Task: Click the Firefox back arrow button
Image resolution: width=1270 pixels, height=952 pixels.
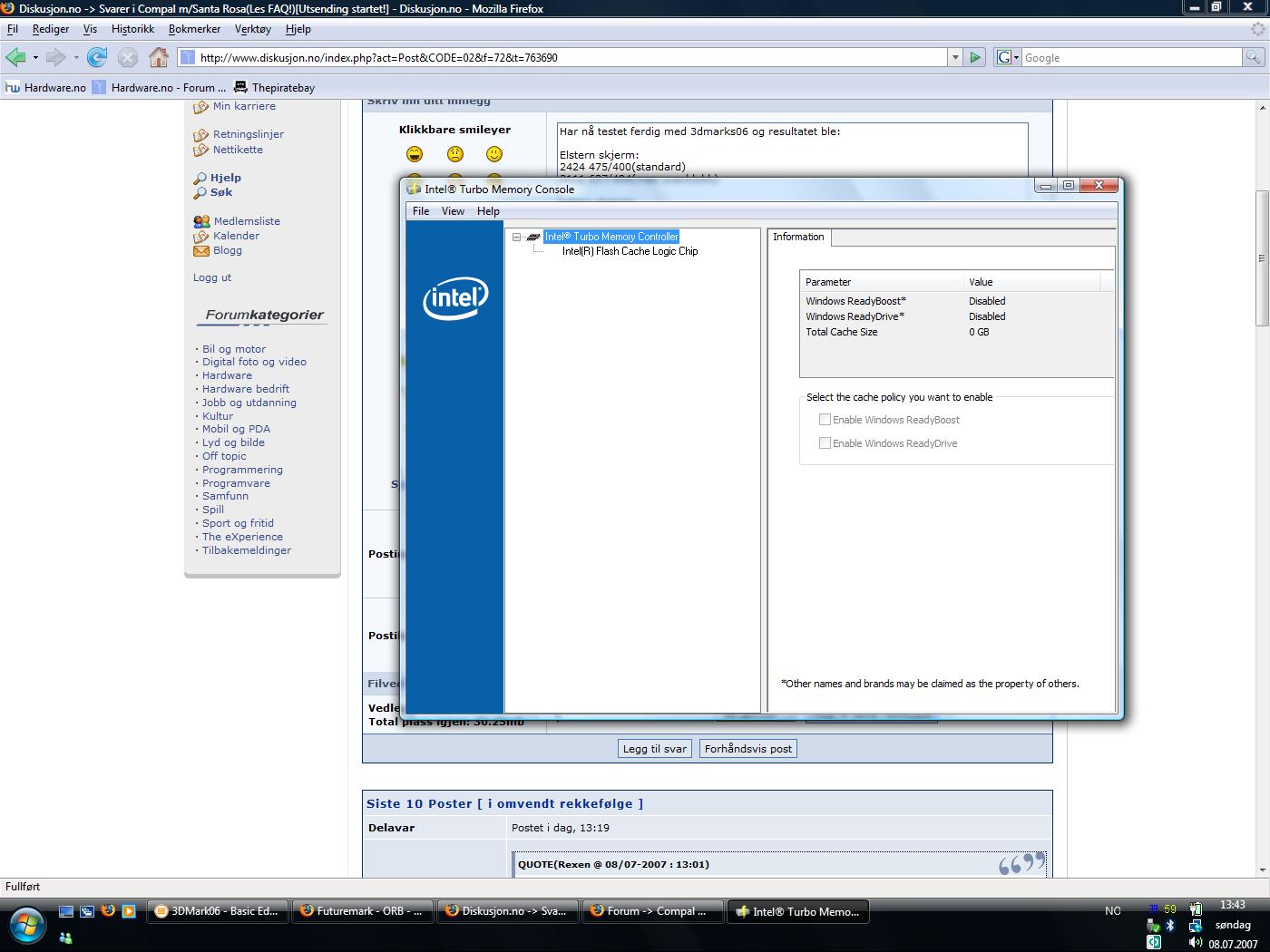Action: (15, 57)
